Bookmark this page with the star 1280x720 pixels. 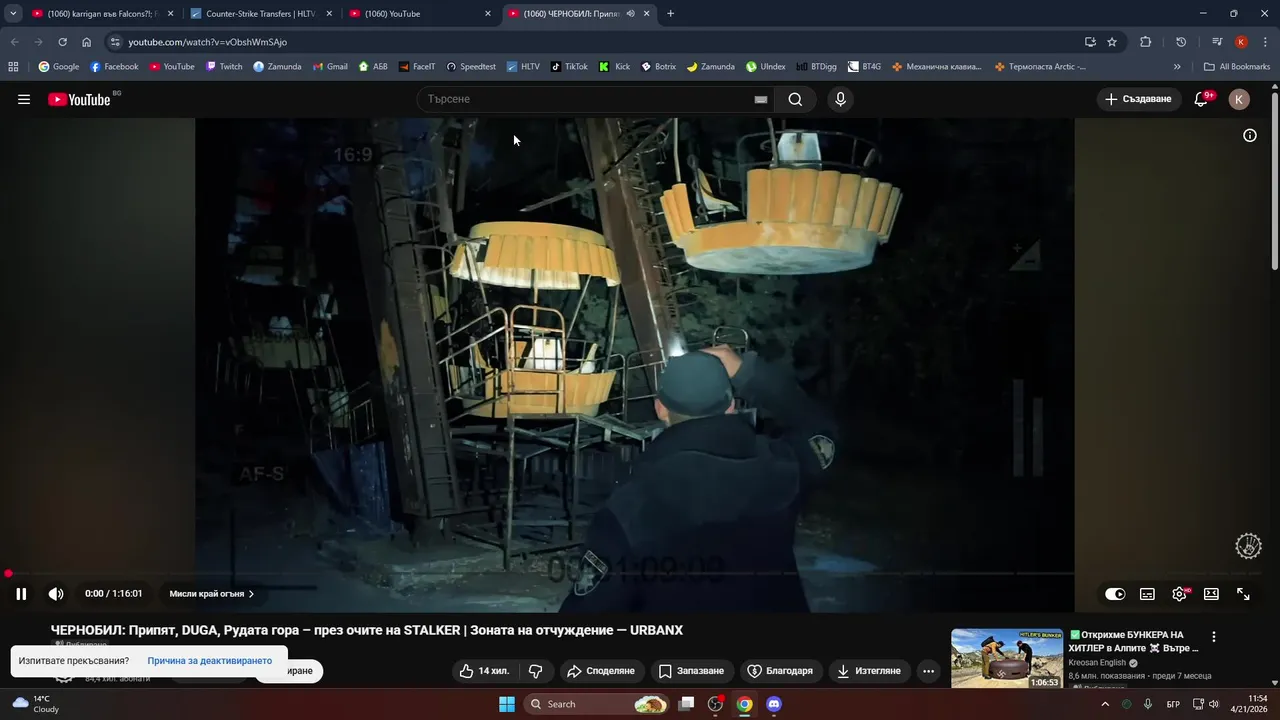1112,42
